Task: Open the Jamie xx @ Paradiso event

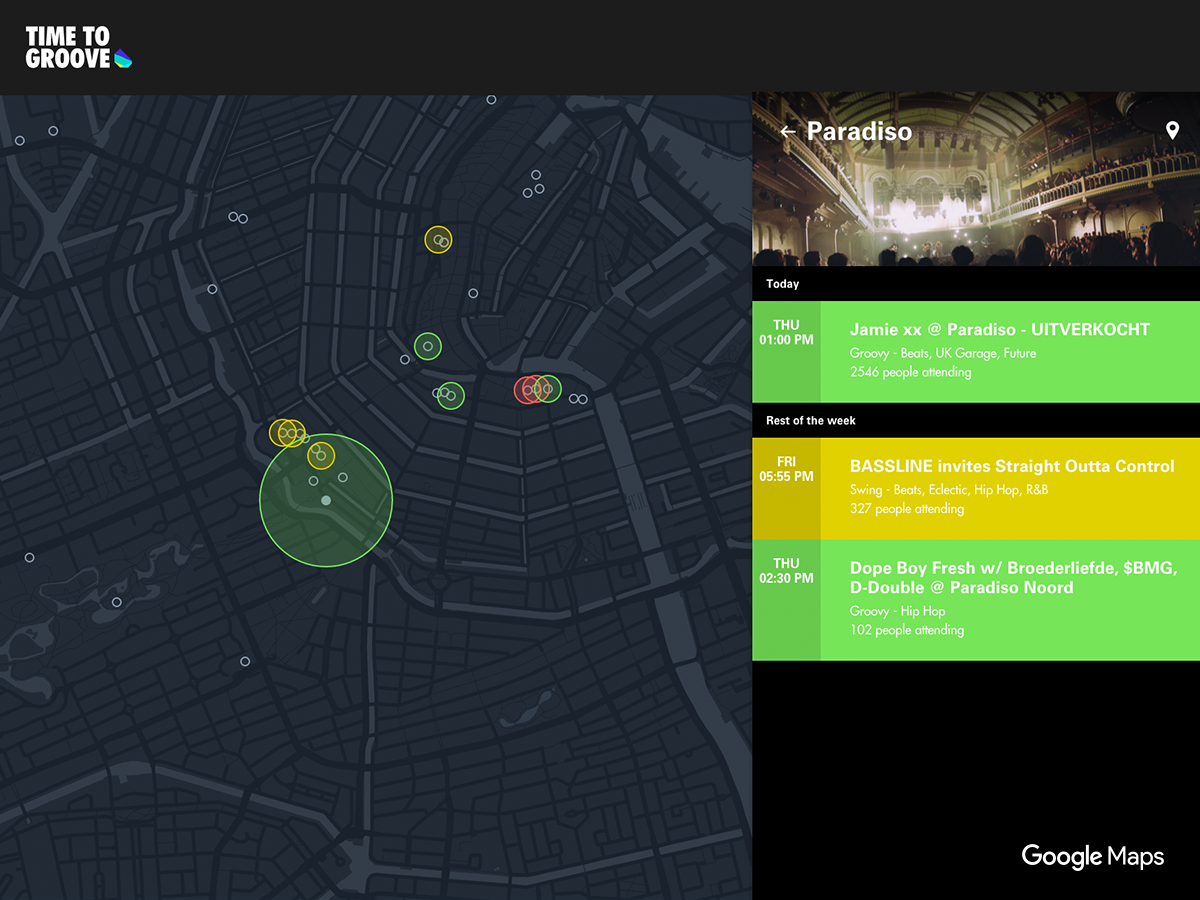Action: (x=976, y=352)
